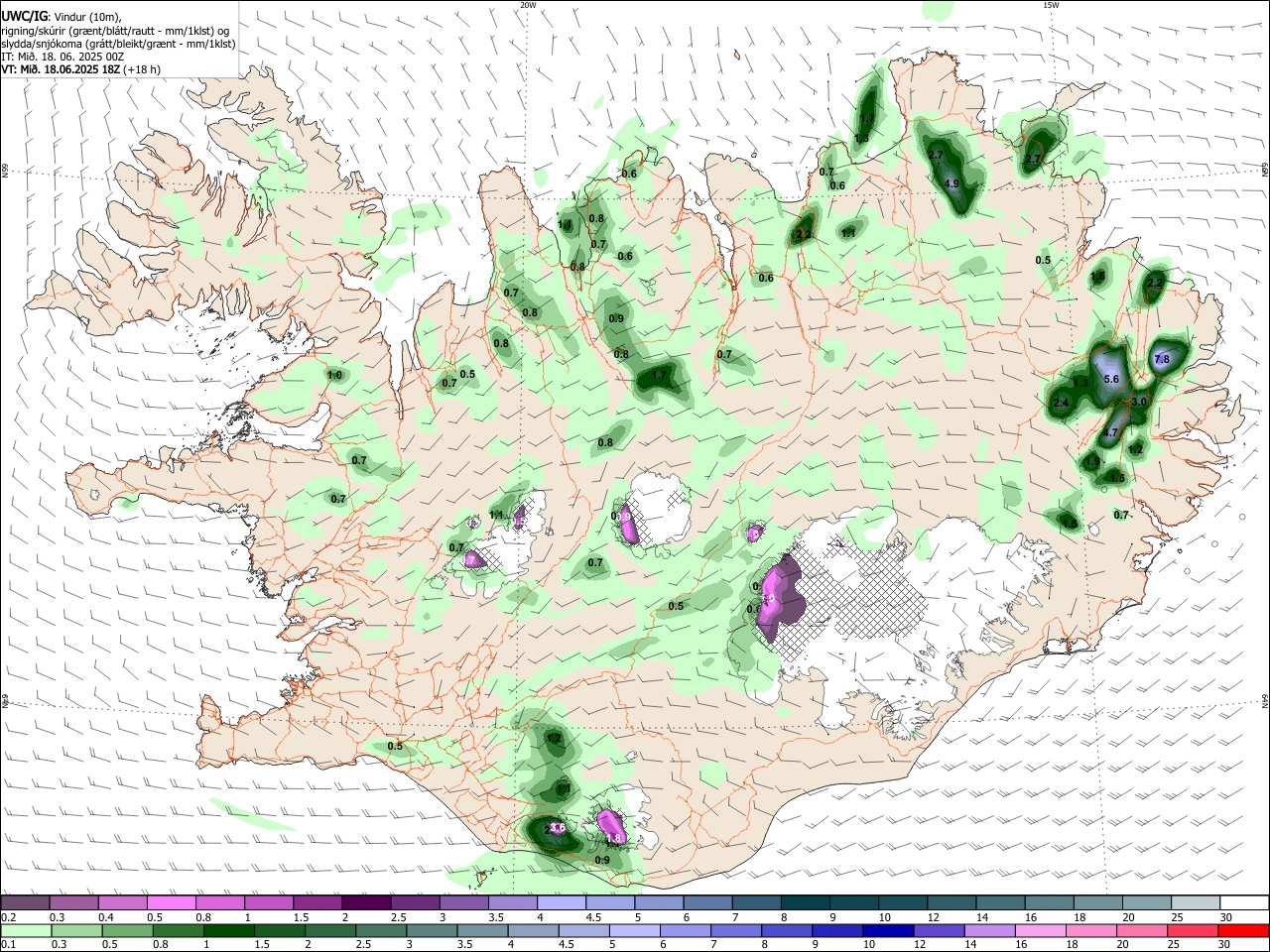Screen dimensions: 1270x952
Task: Select the bright pink 0.5 sleet legend swatch
Action: 171,902
